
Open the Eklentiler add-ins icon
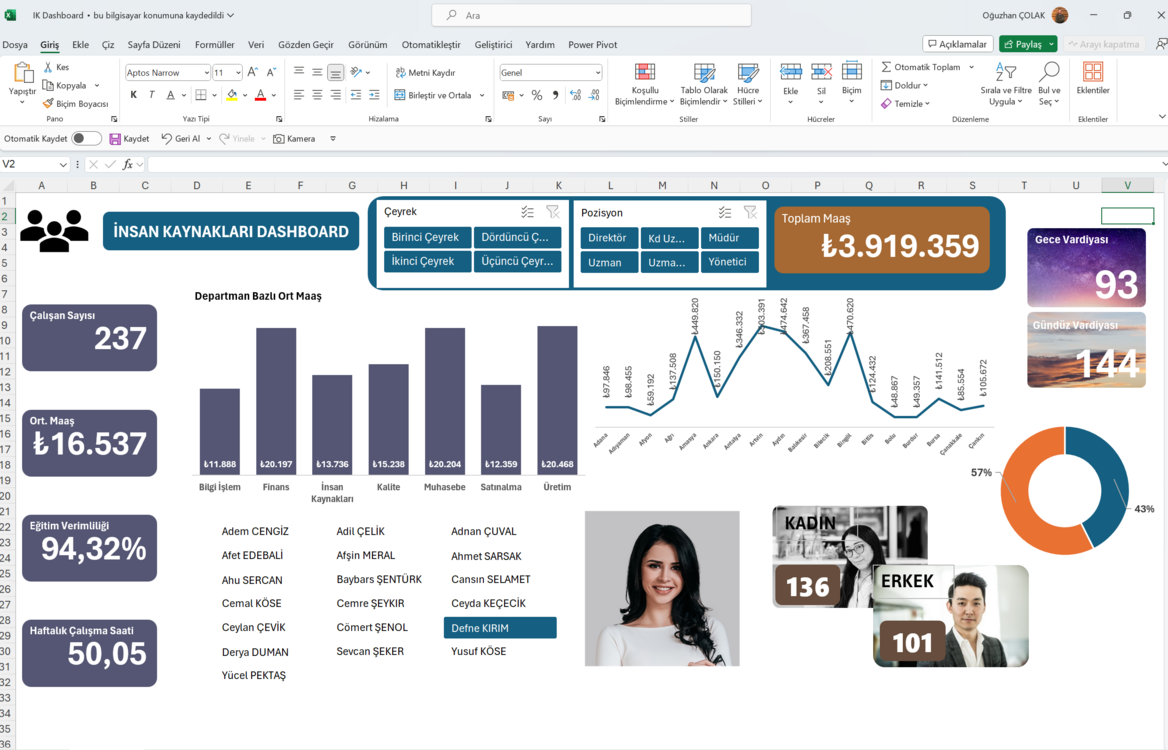pos(1093,72)
